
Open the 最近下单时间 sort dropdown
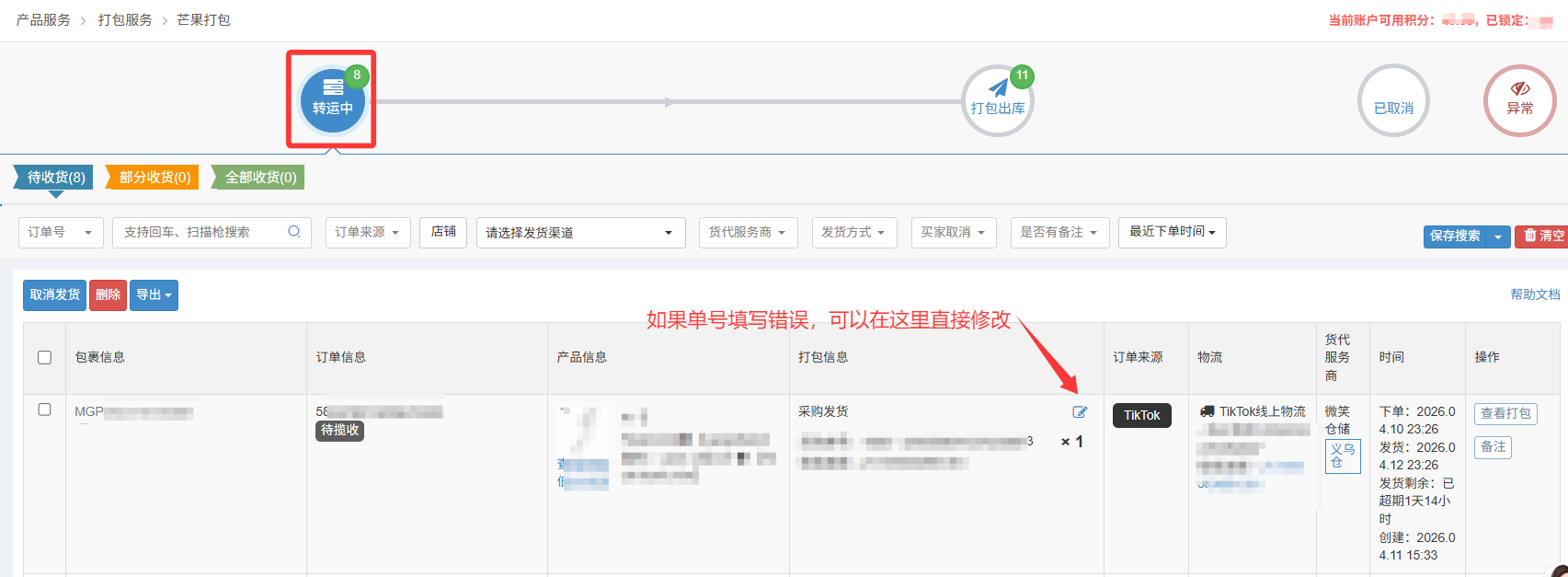point(1172,232)
